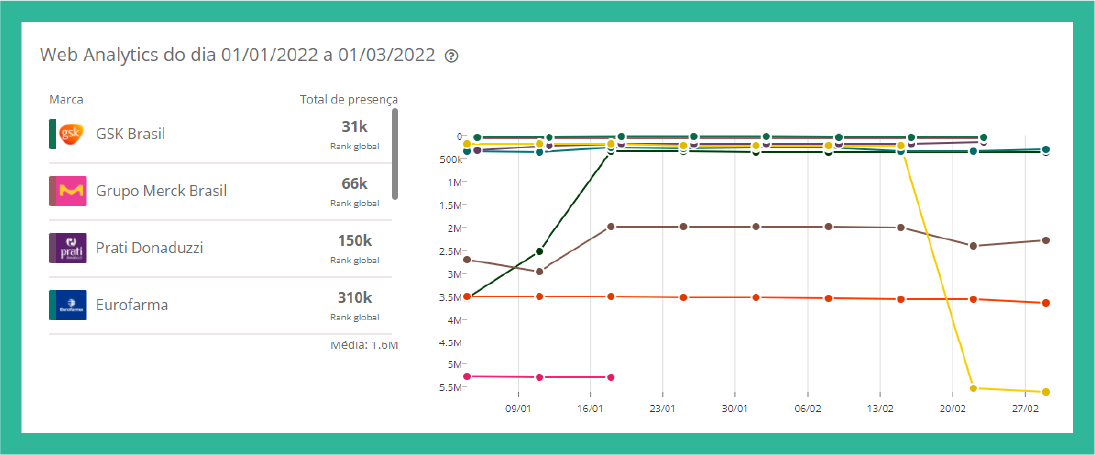Click the GSK orange logo icon
This screenshot has width=1095, height=455.
(x=71, y=134)
